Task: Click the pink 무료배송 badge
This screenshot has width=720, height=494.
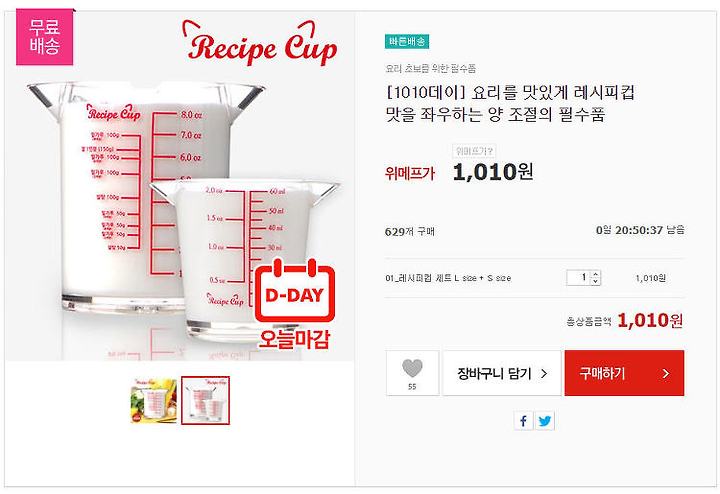Action: [45, 37]
